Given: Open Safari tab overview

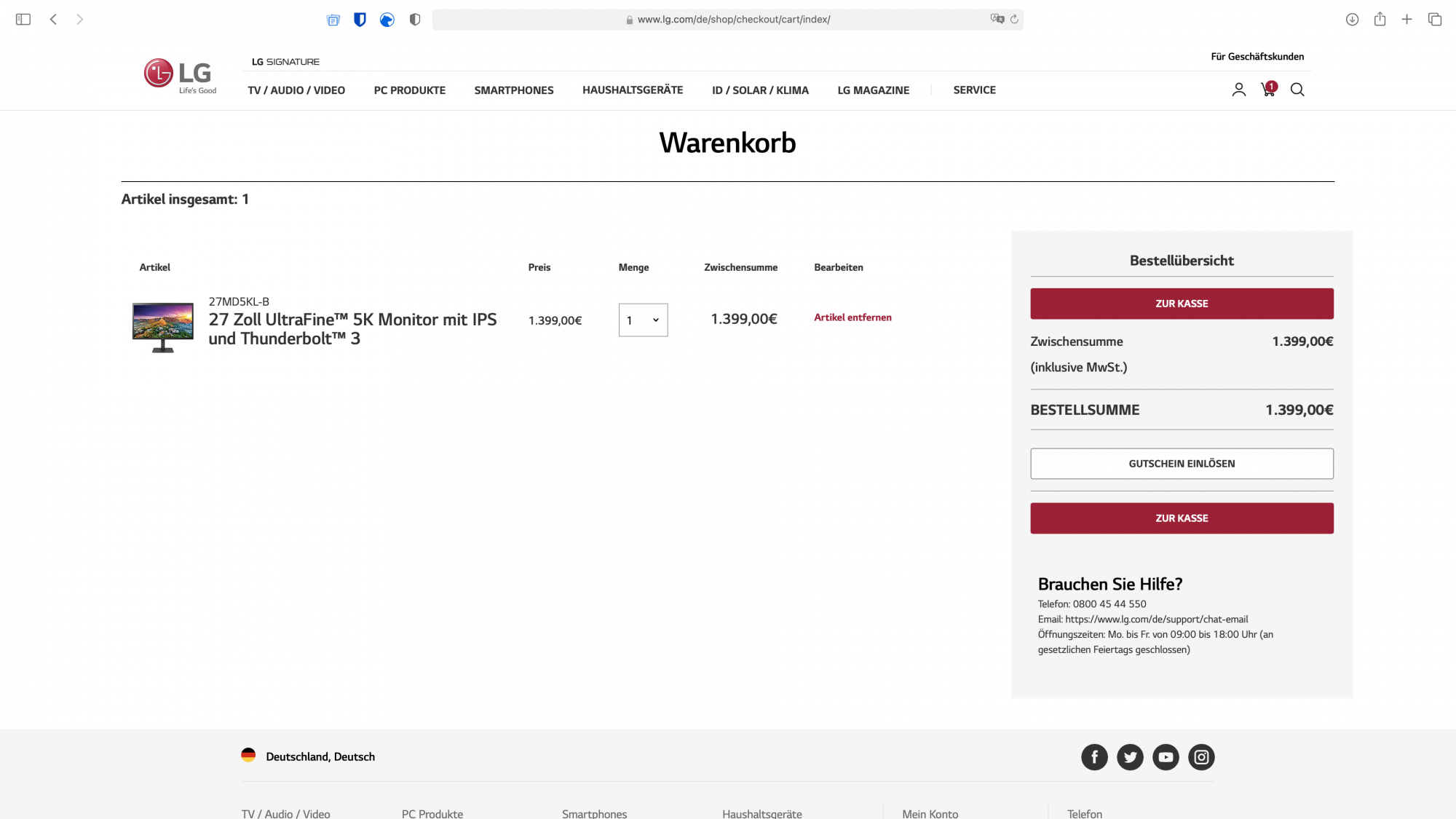Looking at the screenshot, I should click(x=1435, y=20).
